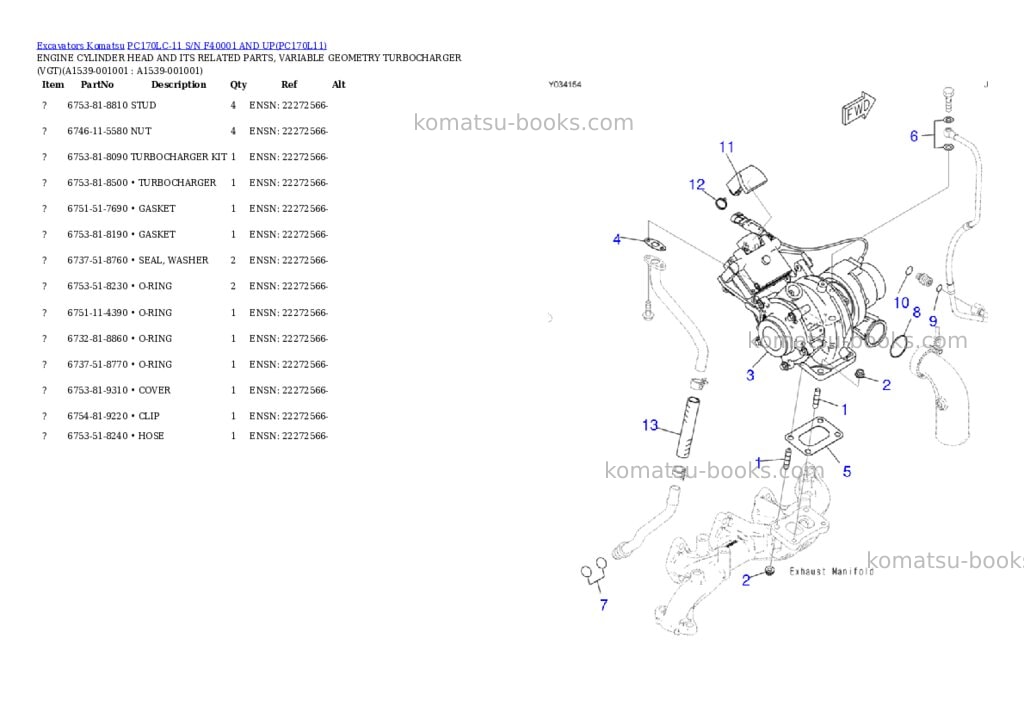Click callout number 13 beside hose
1024x725 pixels.
point(650,425)
